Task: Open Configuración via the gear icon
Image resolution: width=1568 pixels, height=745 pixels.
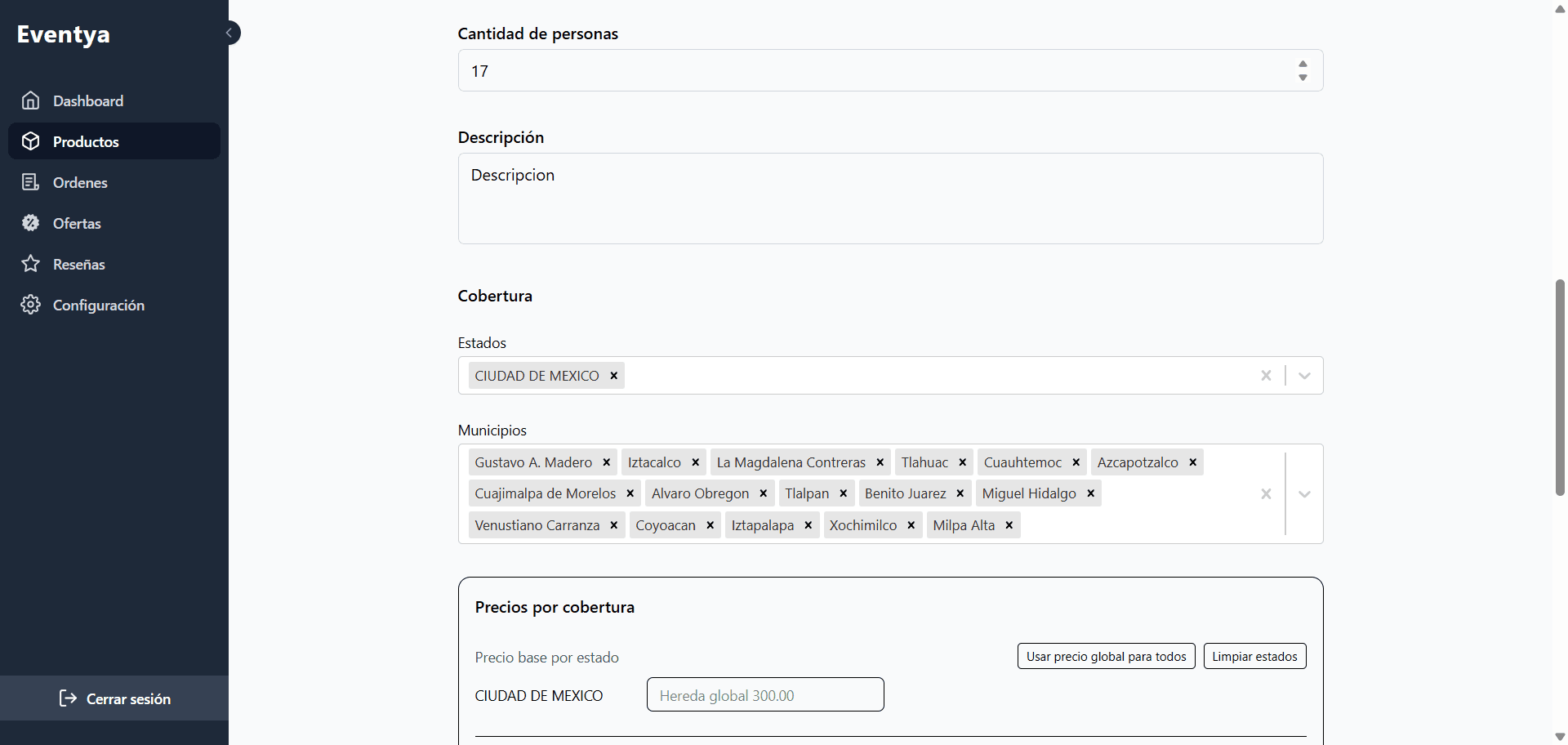Action: pos(31,305)
